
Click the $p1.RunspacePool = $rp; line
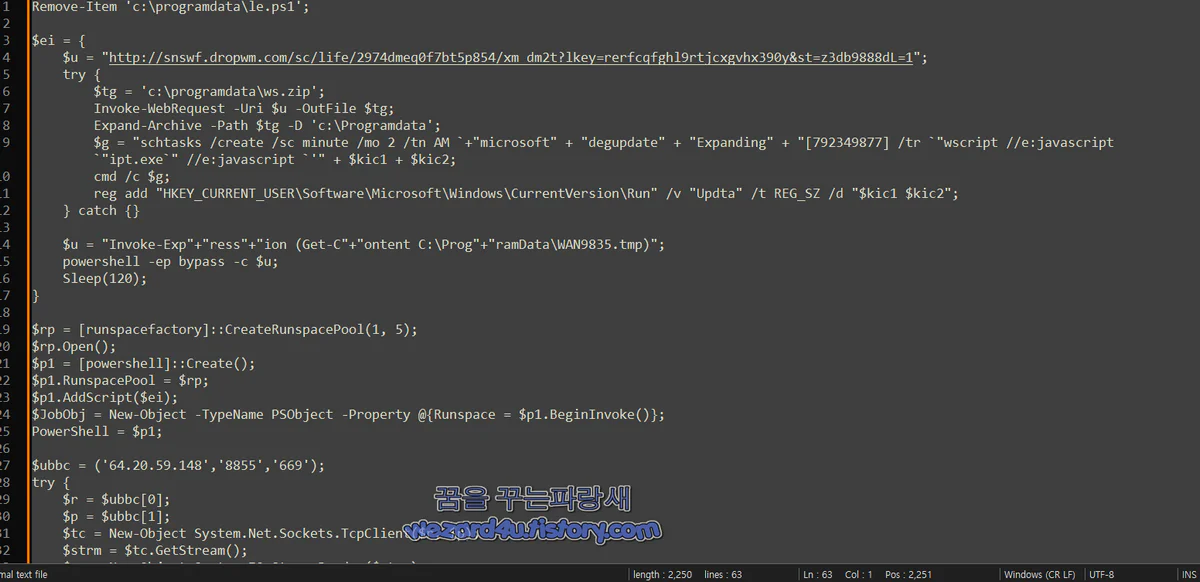point(120,380)
